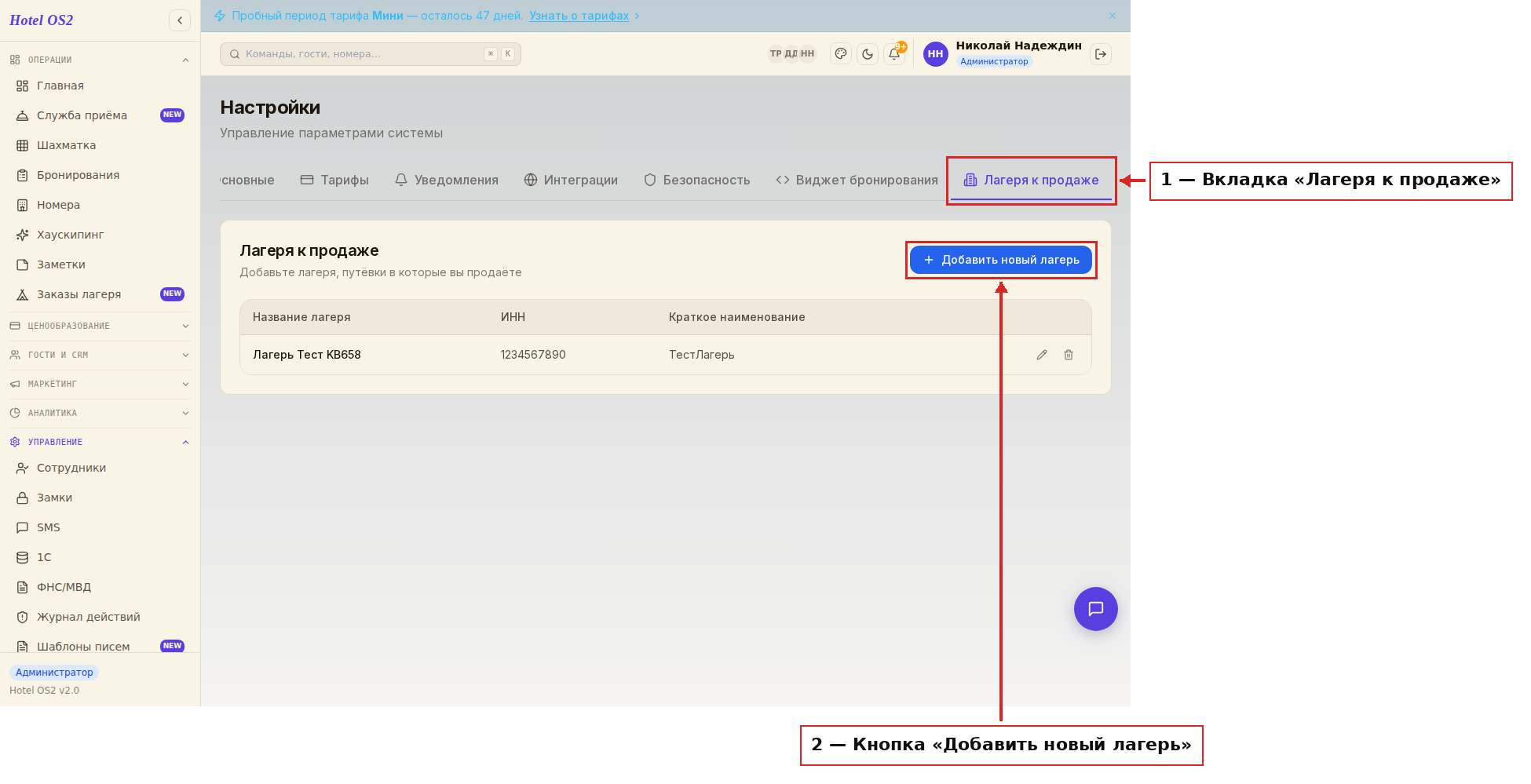Click the Николай Надеждин user name
The image size is (1531, 784).
(1019, 46)
